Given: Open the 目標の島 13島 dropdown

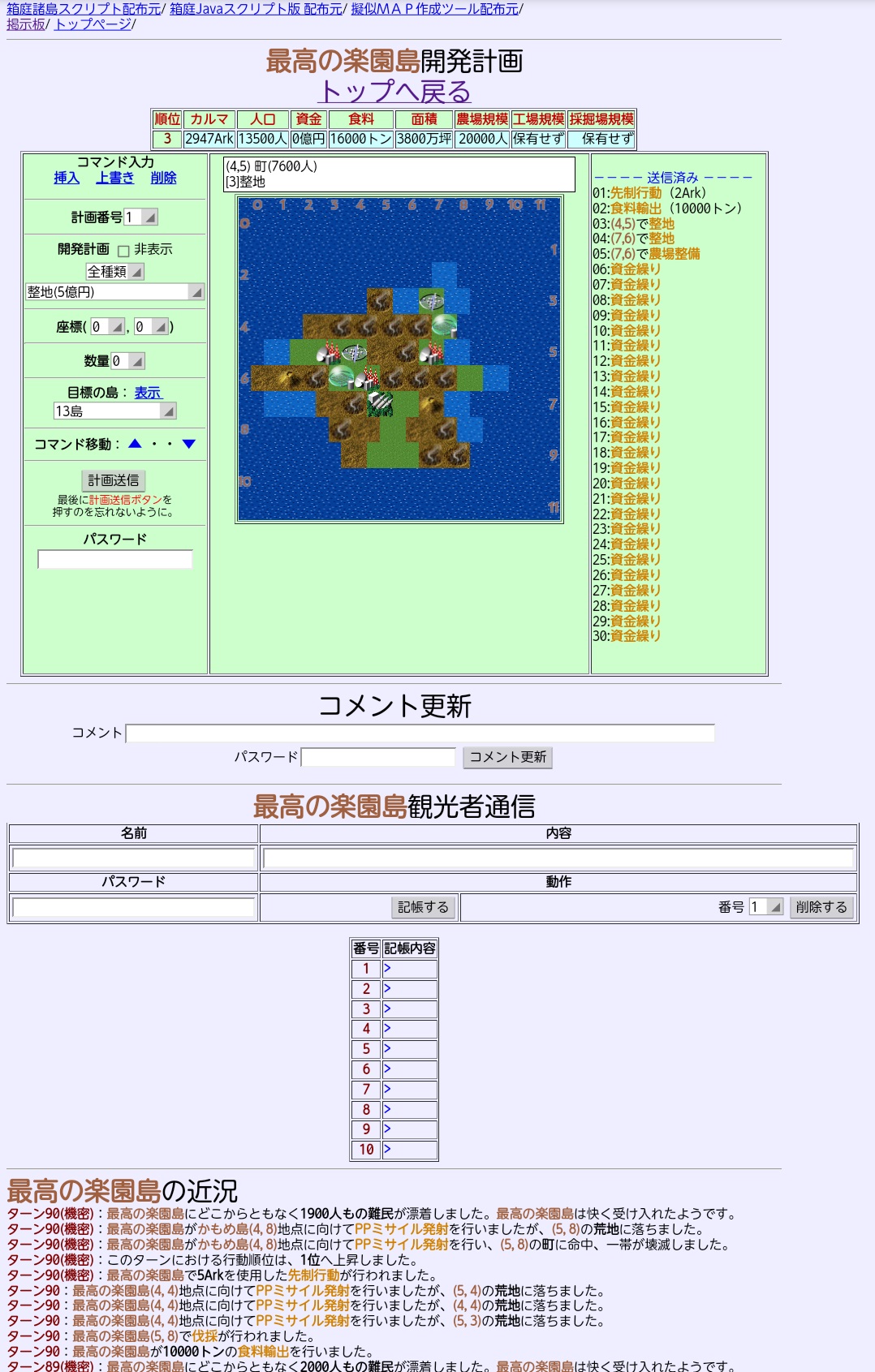Looking at the screenshot, I should point(114,411).
